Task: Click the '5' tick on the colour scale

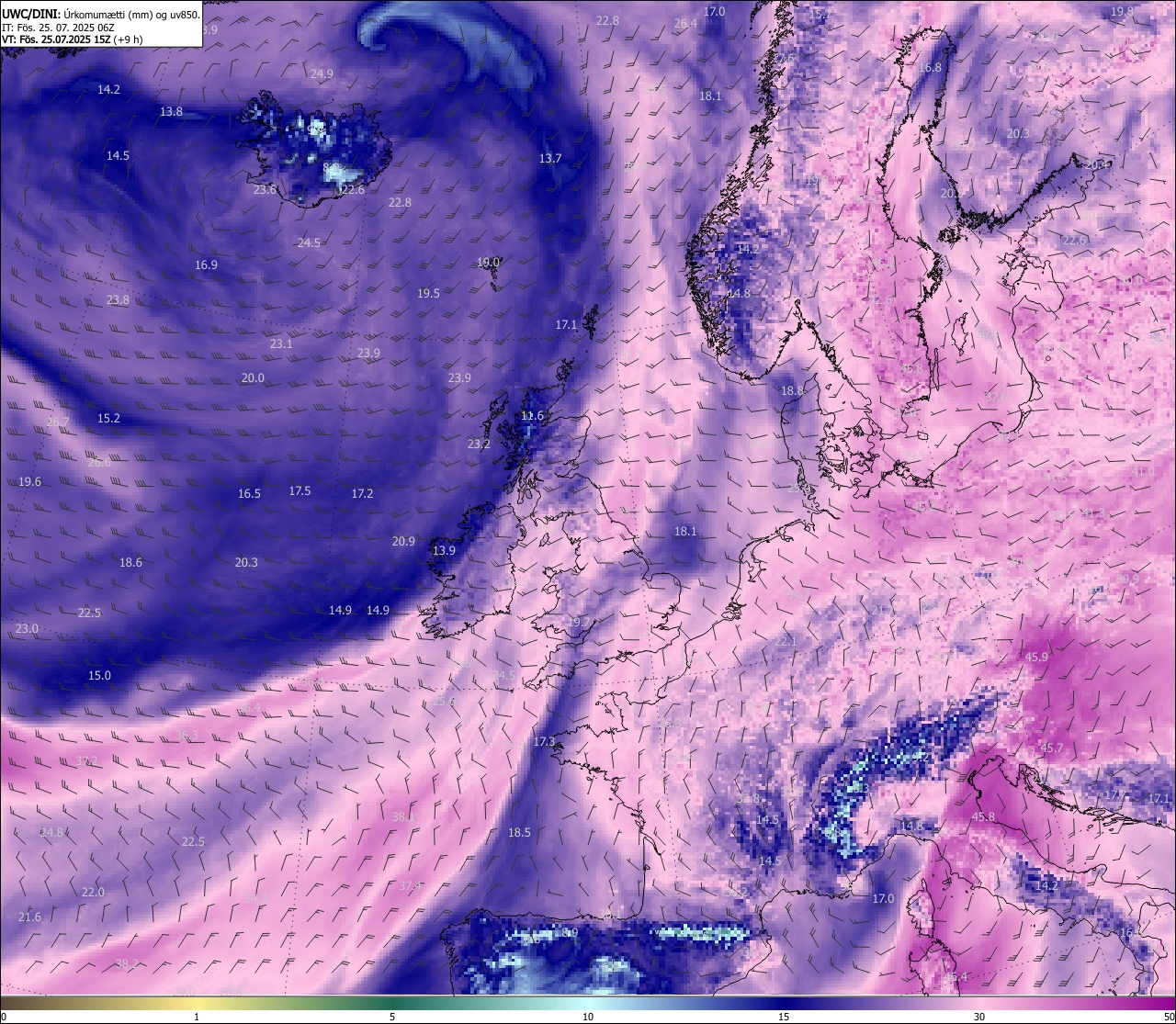Action: point(392,1017)
